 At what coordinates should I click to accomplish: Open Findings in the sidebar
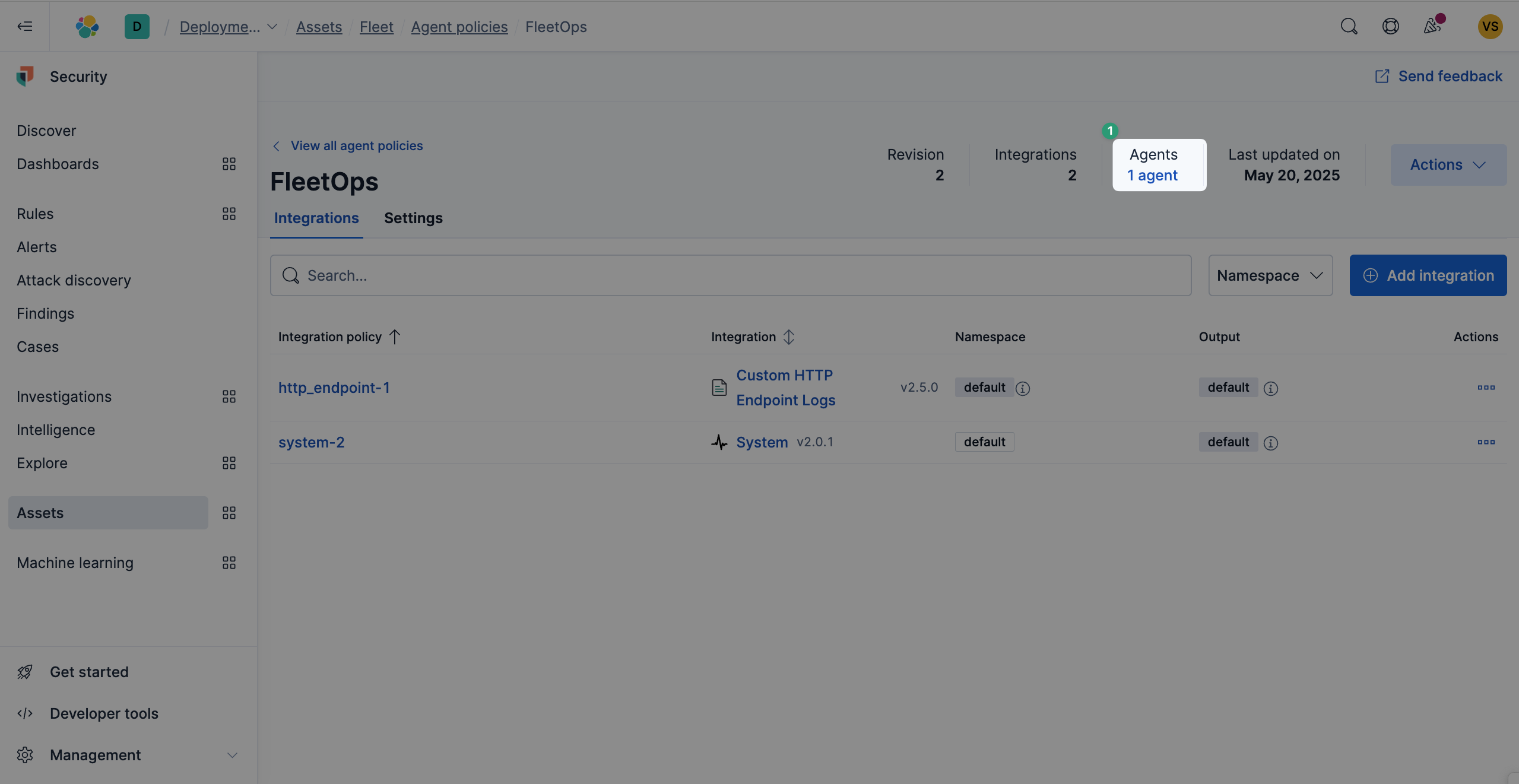click(x=45, y=313)
